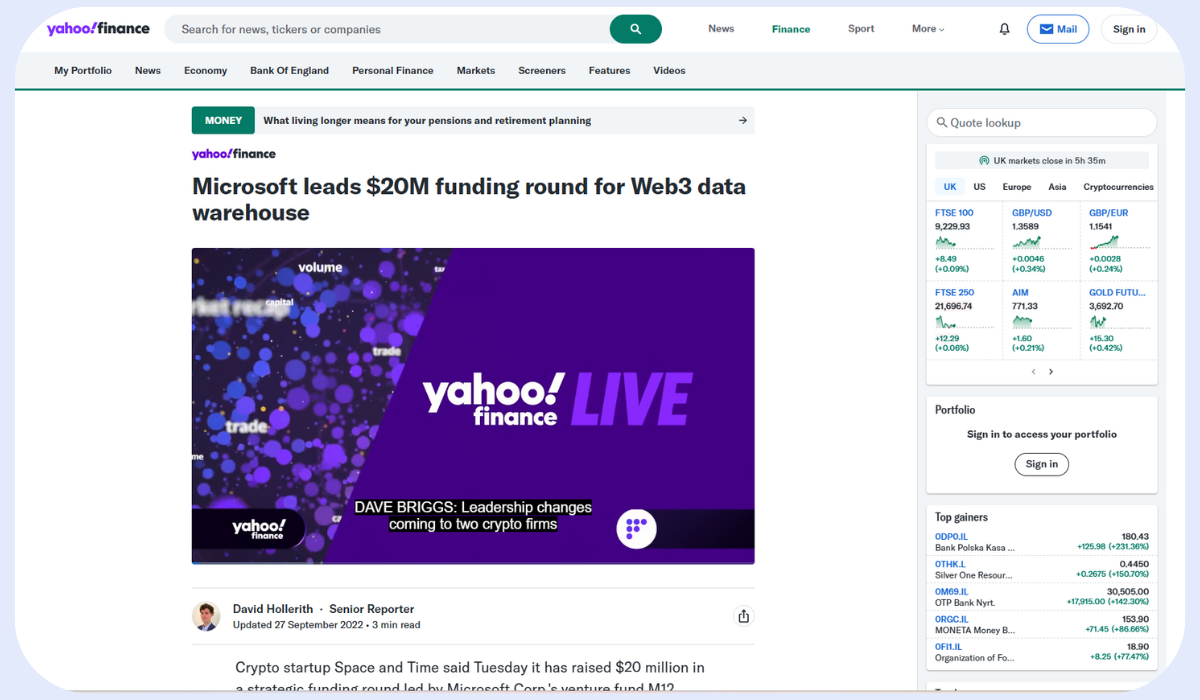Viewport: 1200px width, 700px height.
Task: Click the arrow on the Money banner
Action: (742, 121)
